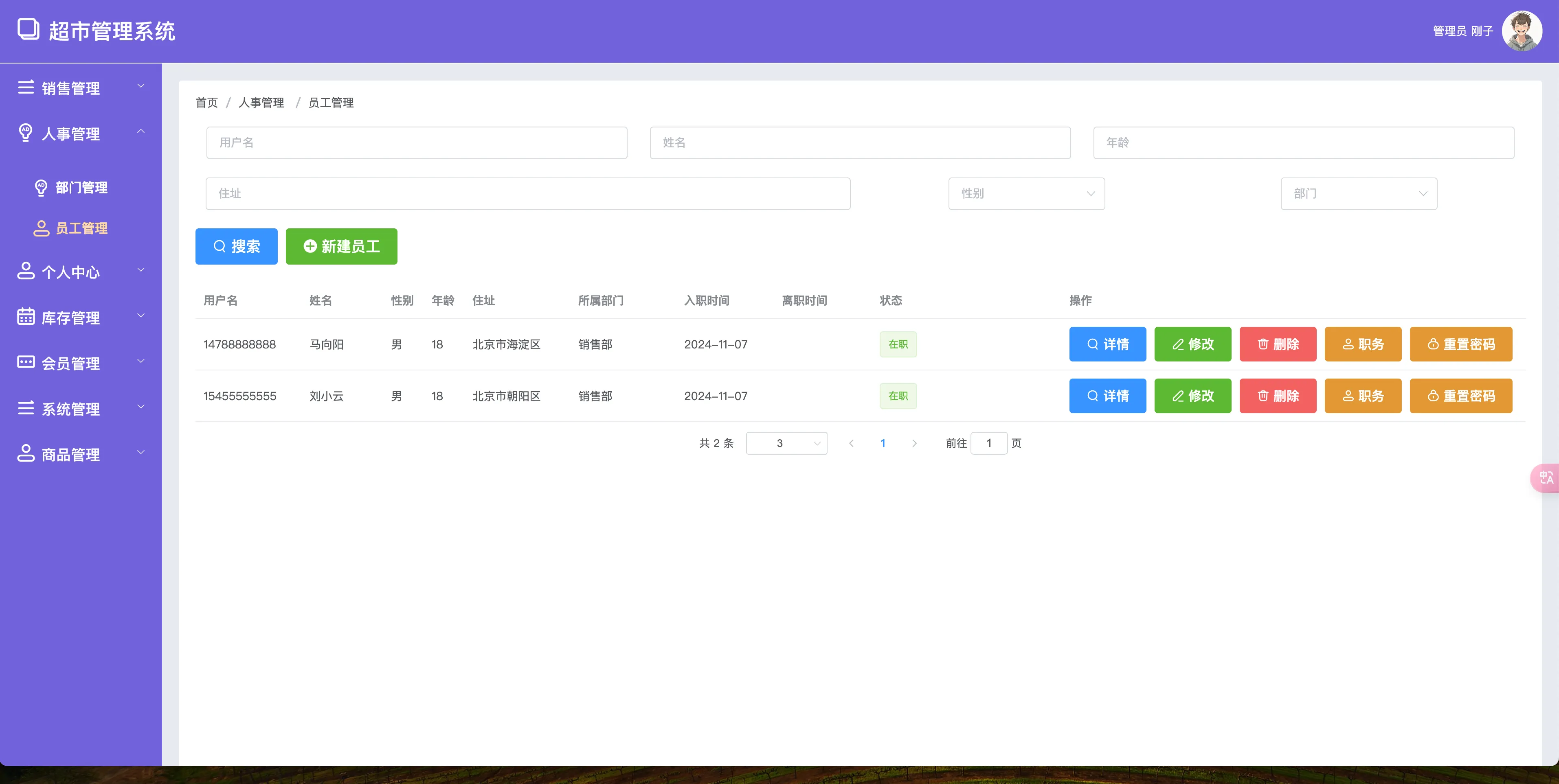
Task: Click the 商品管理 person icon
Action: tap(25, 454)
